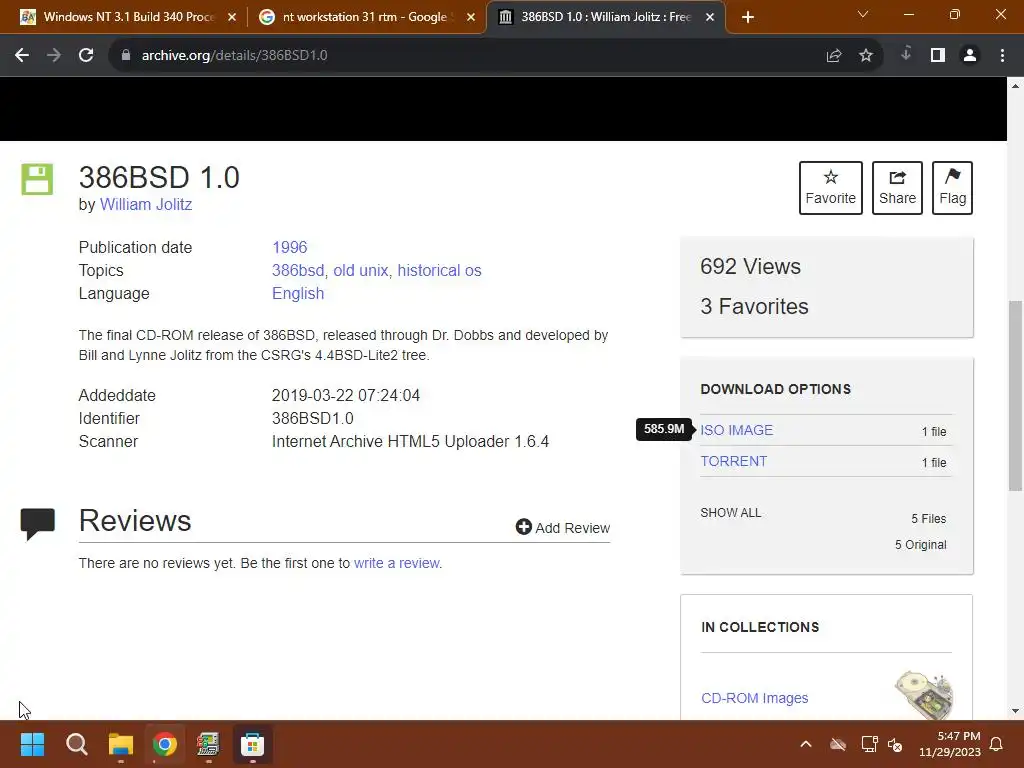Click the Chrome taskbar icon
Screen dimensions: 1024x768
click(165, 744)
